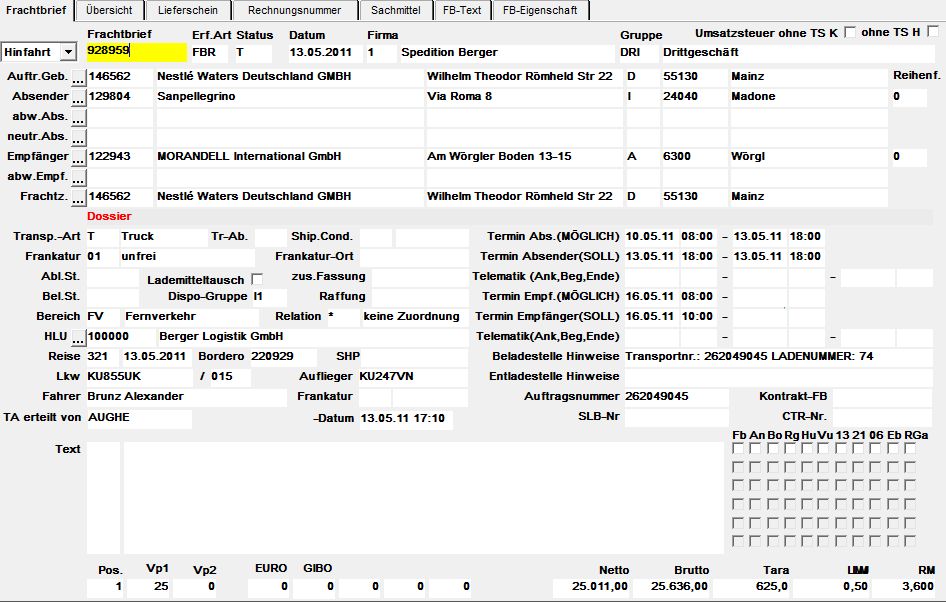Select the Sanpellegrino sender name

pos(196,96)
